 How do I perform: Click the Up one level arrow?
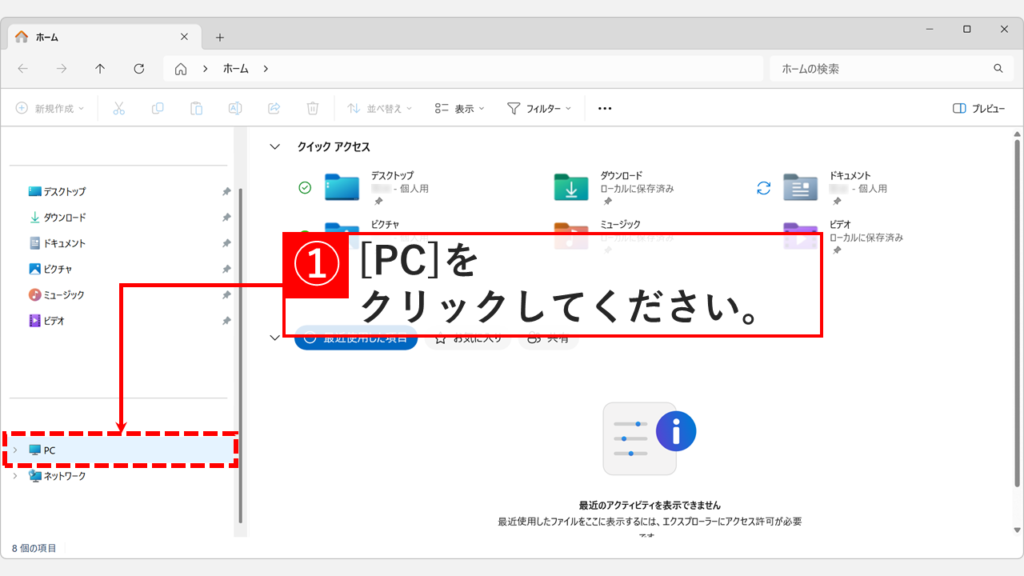pos(100,70)
